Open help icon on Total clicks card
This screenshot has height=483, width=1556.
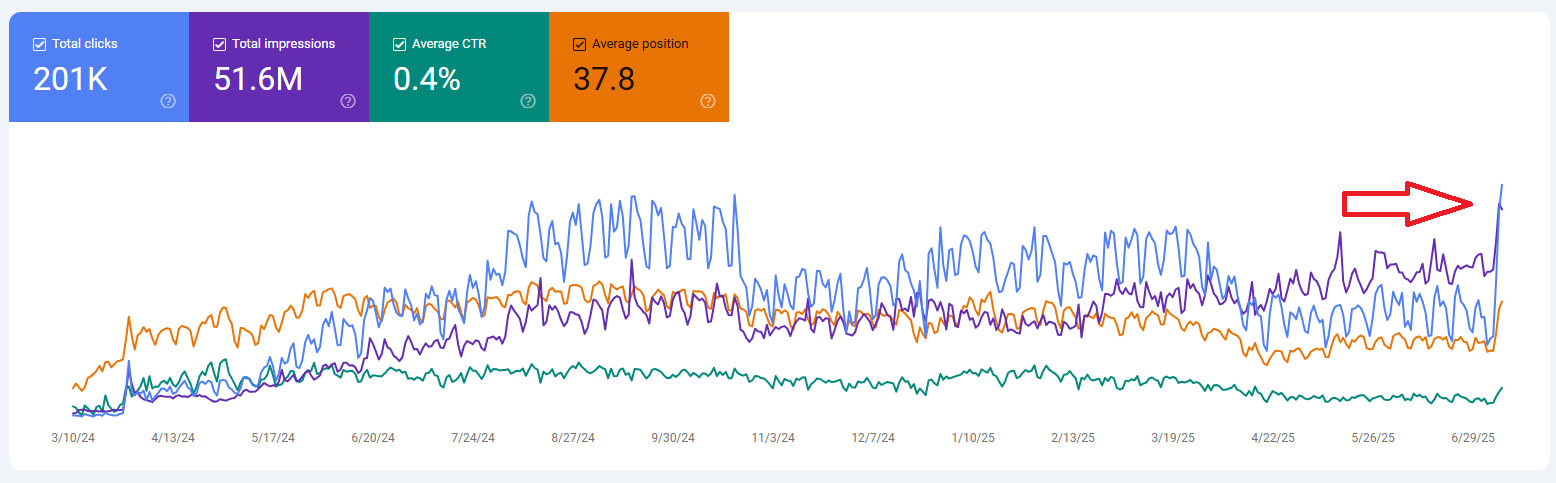[x=168, y=101]
